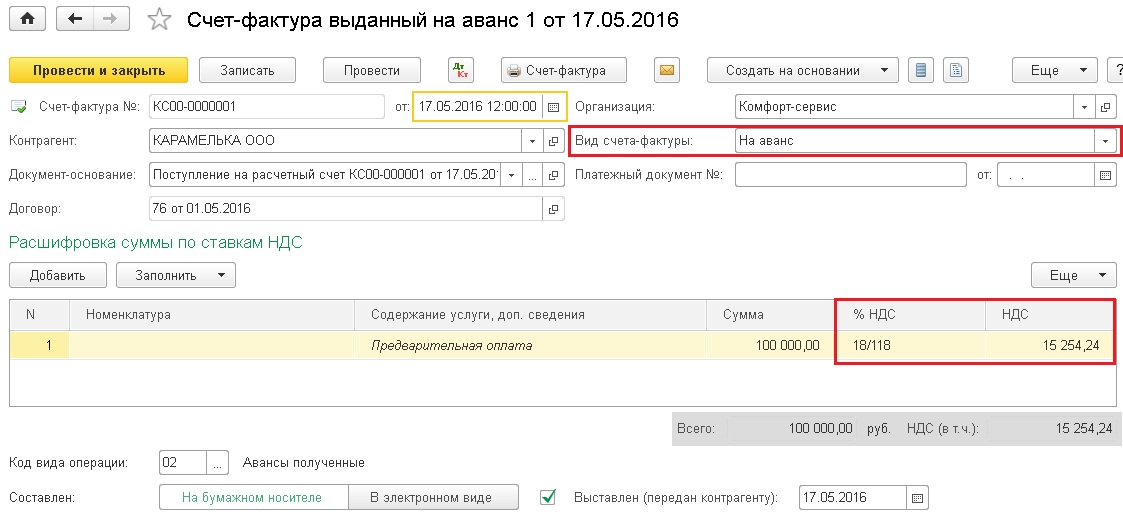Open the document structure list icon

[x=922, y=70]
